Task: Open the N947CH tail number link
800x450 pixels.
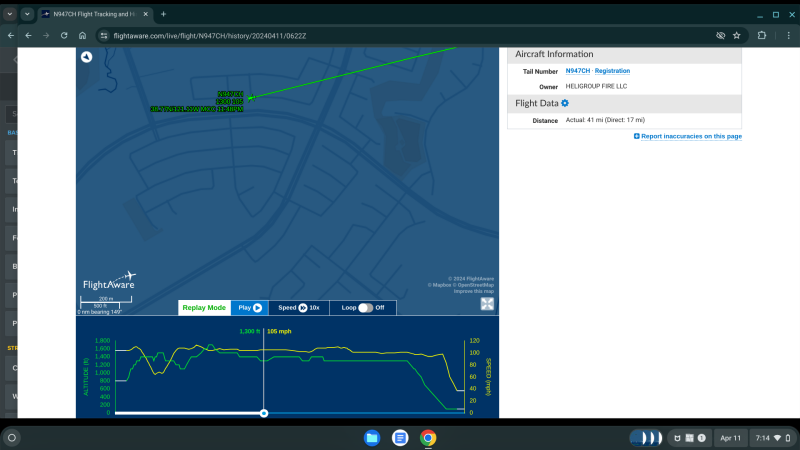Action: tap(576, 71)
